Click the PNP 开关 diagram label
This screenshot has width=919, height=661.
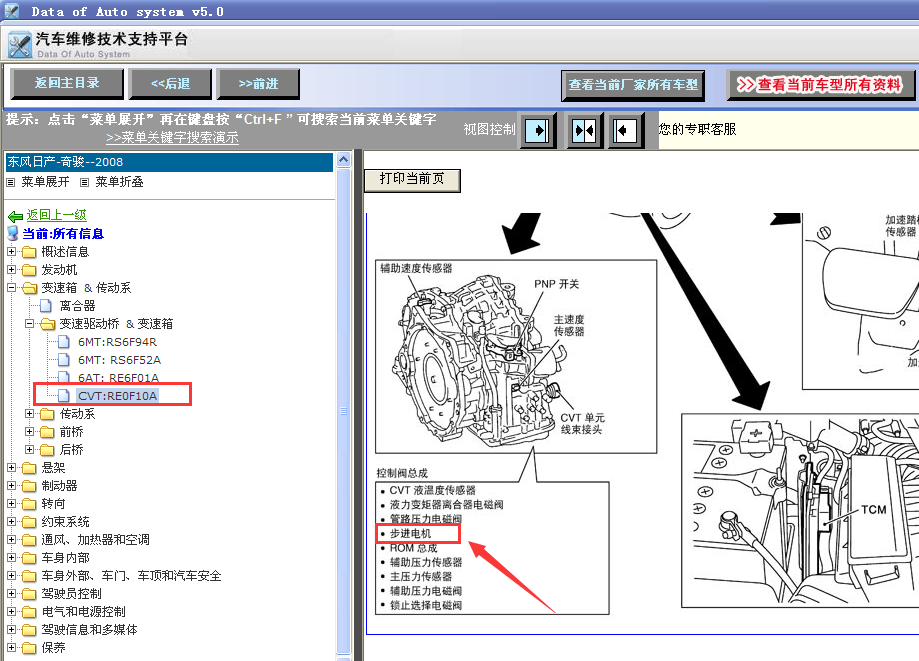(556, 284)
